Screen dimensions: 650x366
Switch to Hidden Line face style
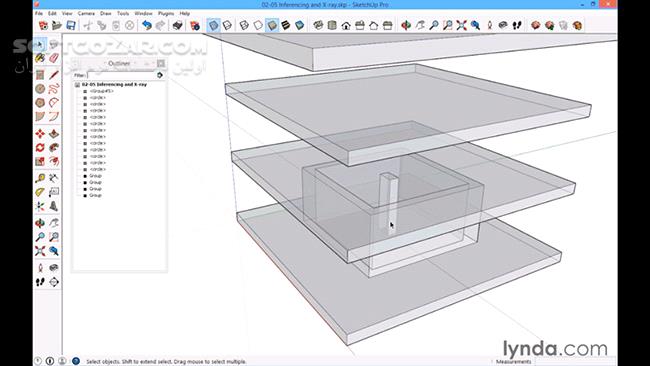(x=258, y=25)
